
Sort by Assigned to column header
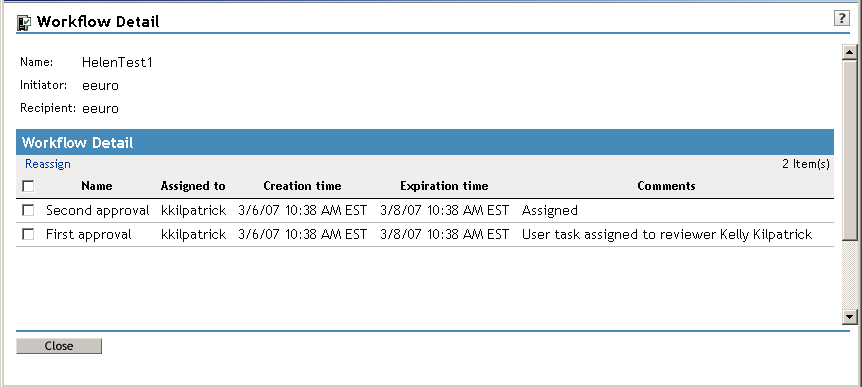tap(193, 186)
